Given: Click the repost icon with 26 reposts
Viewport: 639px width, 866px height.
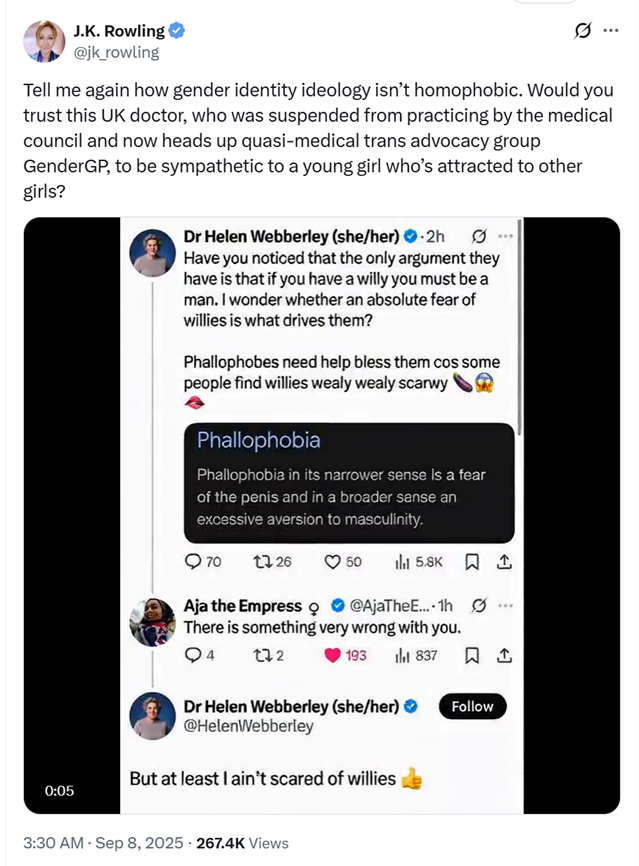Looking at the screenshot, I should tap(261, 562).
